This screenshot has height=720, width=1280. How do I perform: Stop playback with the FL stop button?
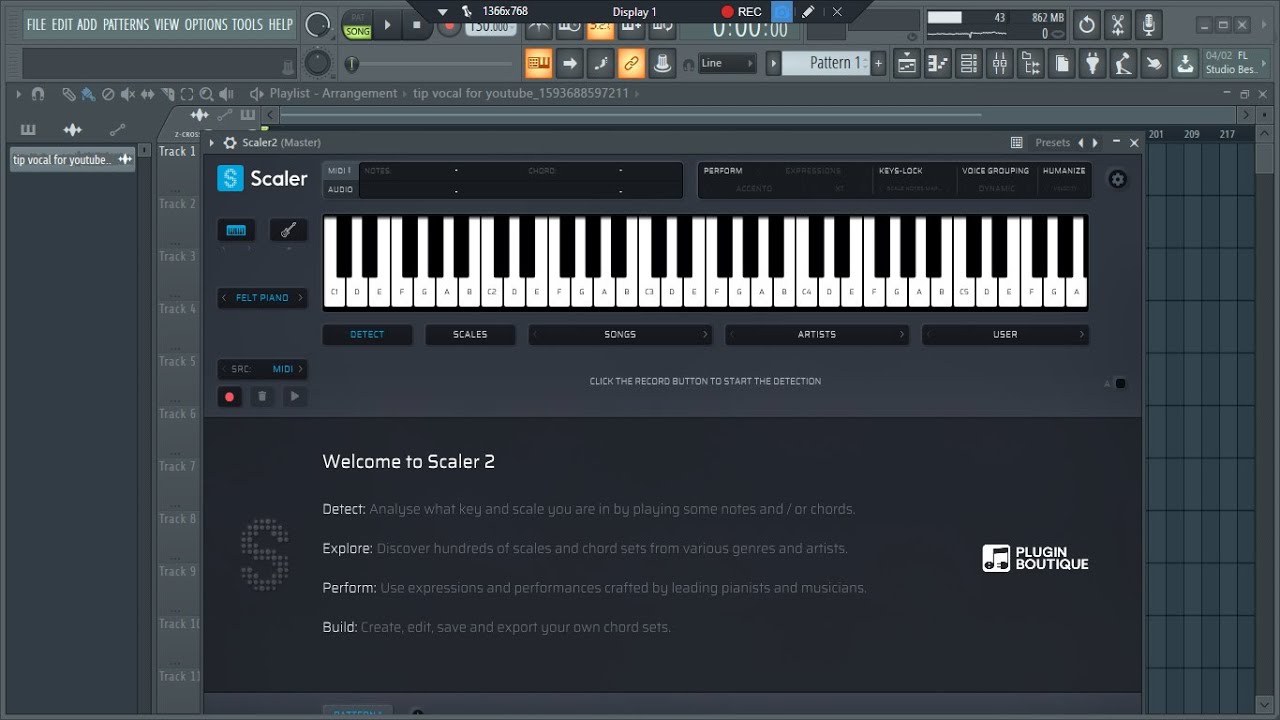click(x=417, y=24)
